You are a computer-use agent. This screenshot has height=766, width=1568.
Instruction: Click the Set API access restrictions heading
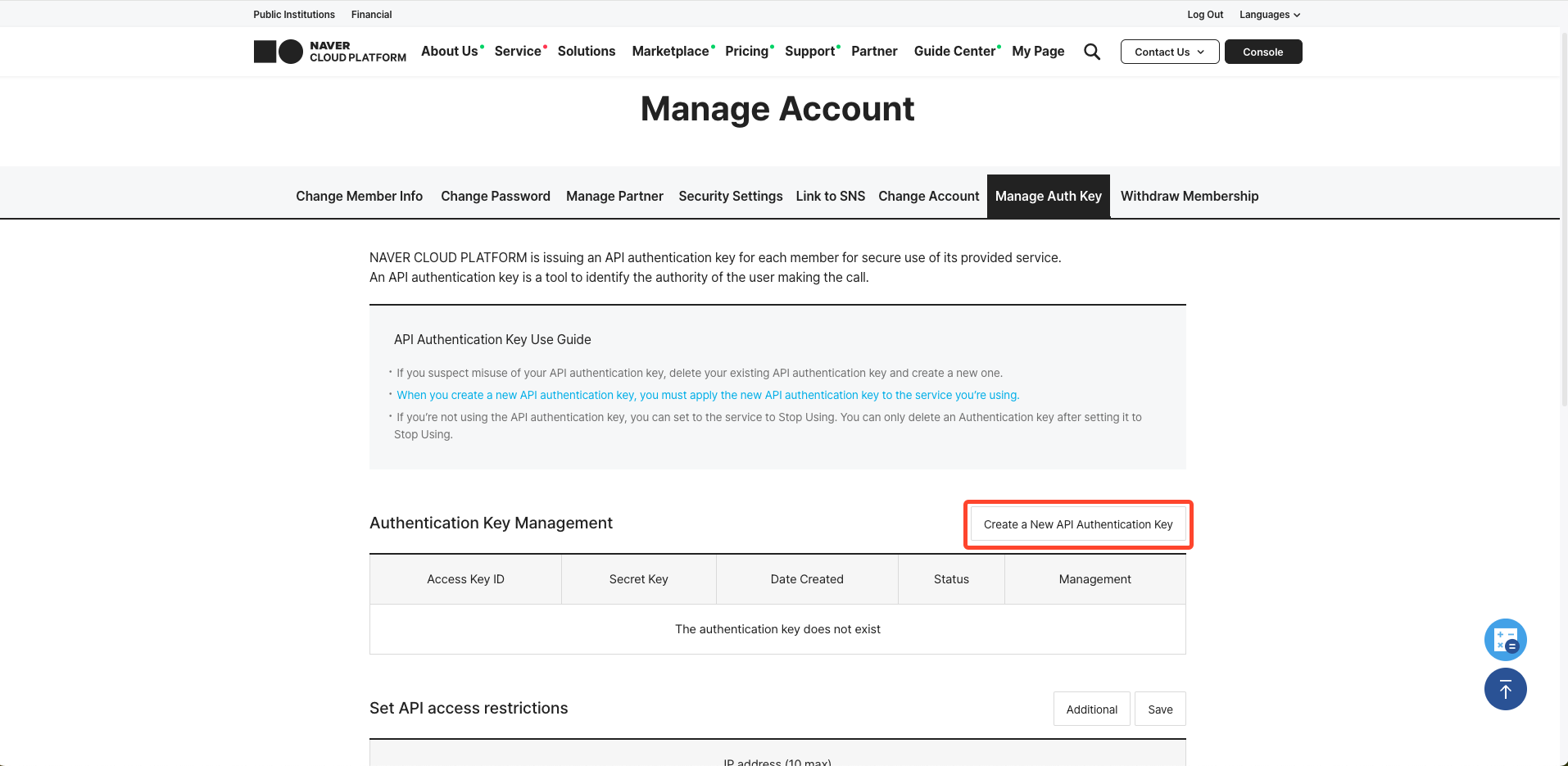(x=469, y=708)
